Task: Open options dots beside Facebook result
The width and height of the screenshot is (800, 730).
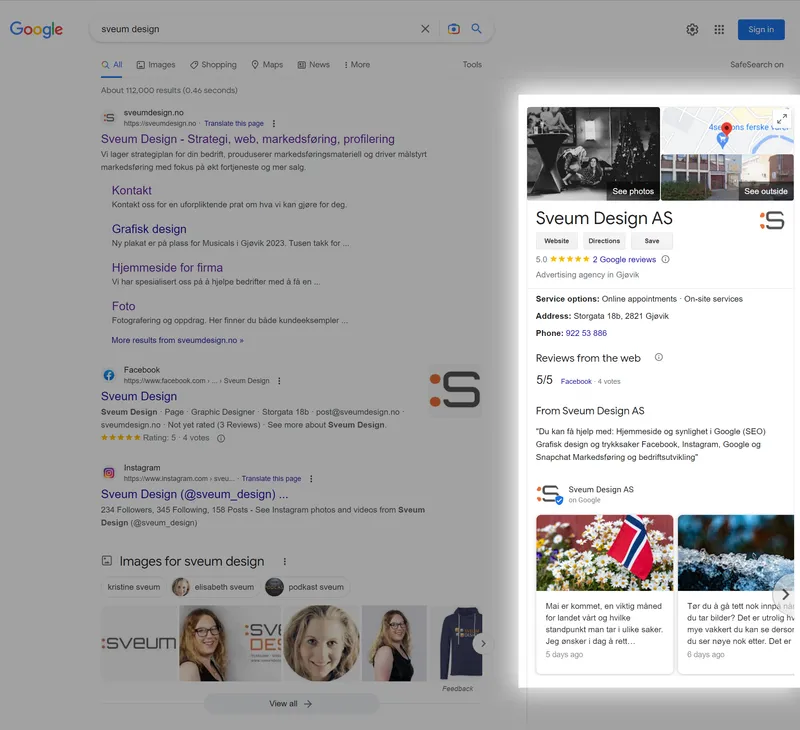Action: 279,381
